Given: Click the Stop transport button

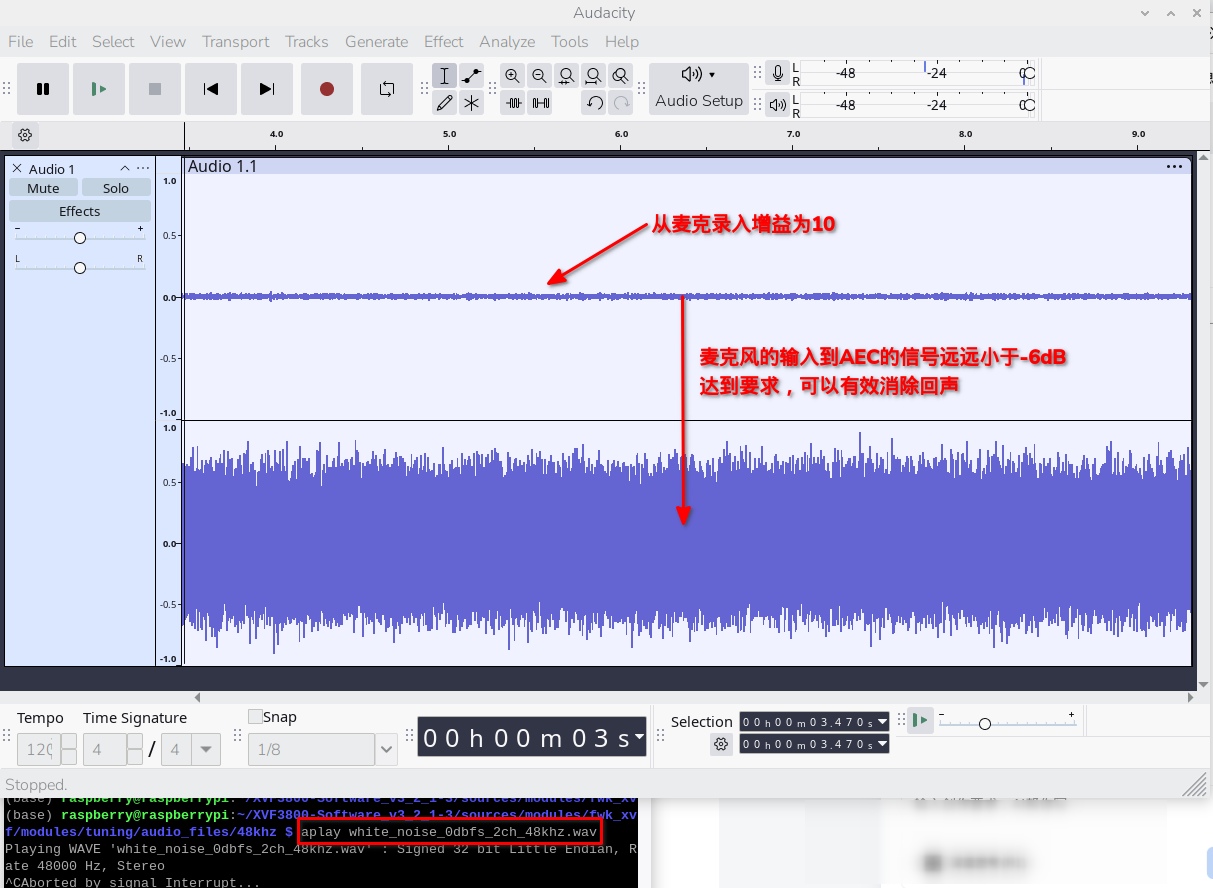Looking at the screenshot, I should [155, 89].
